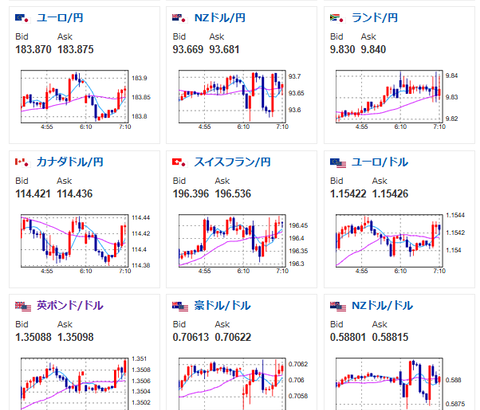Viewport: 480px width, 410px height.
Task: Click the NZ dollar/Dollar flag icon
Action: pos(338,306)
